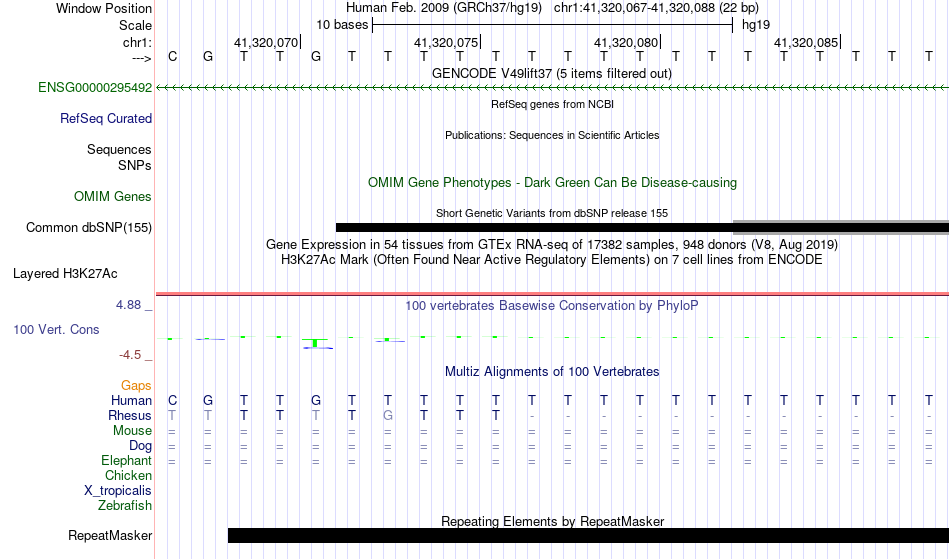Click the 100 Vert. Cons track label
Screen dimensions: 950x559
coord(56,329)
